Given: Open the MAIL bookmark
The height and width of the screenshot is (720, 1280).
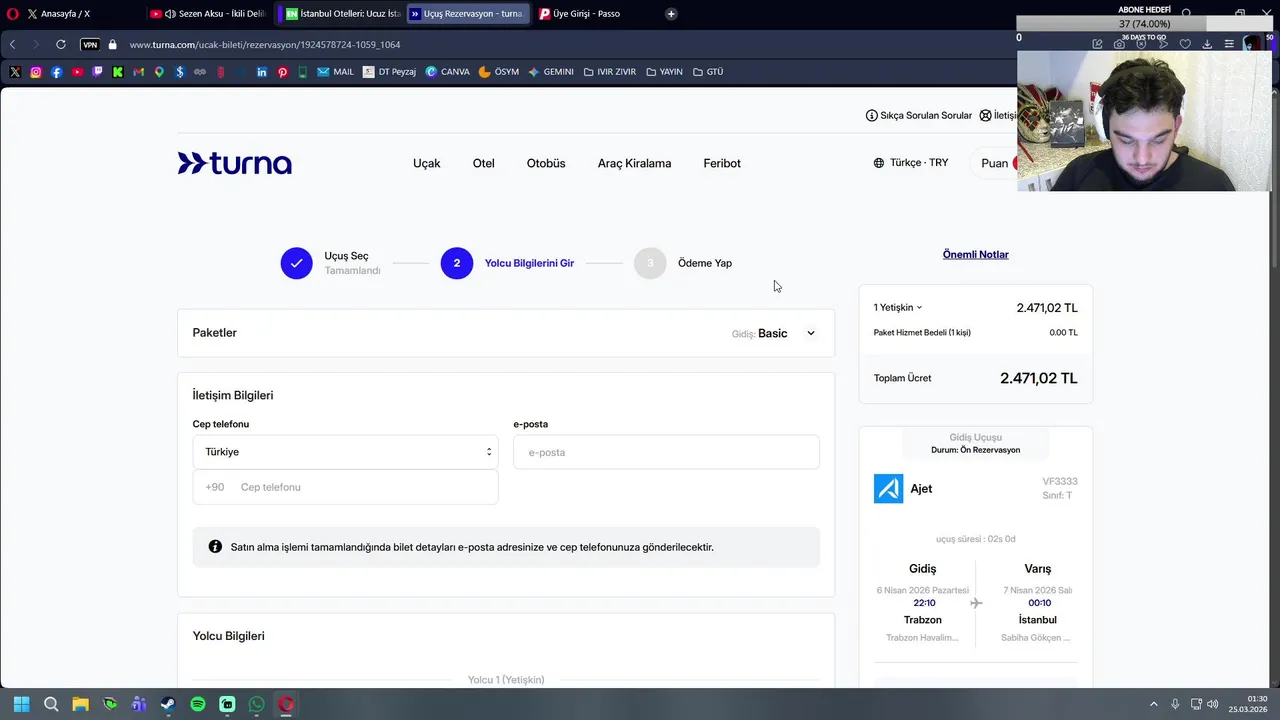Looking at the screenshot, I should [335, 72].
